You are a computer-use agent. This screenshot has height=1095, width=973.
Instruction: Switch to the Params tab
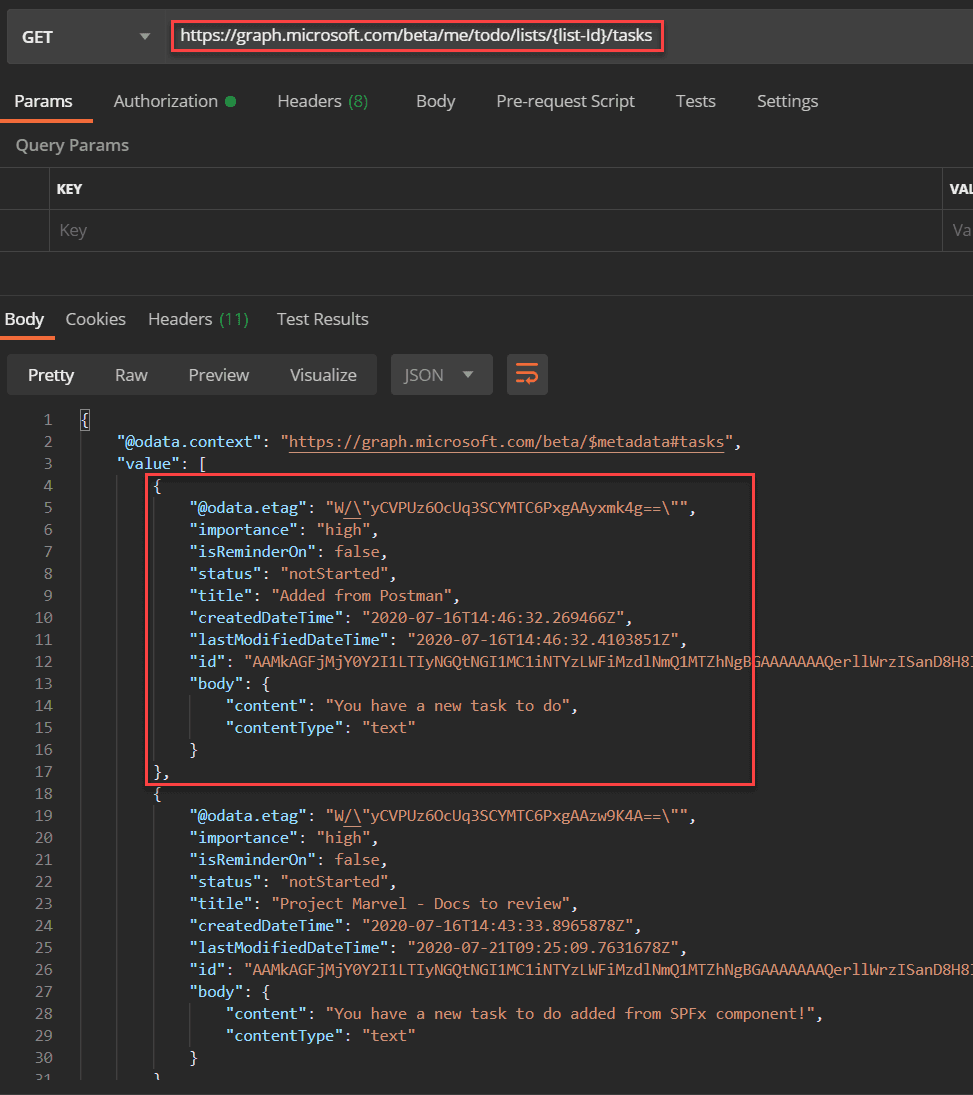[43, 101]
